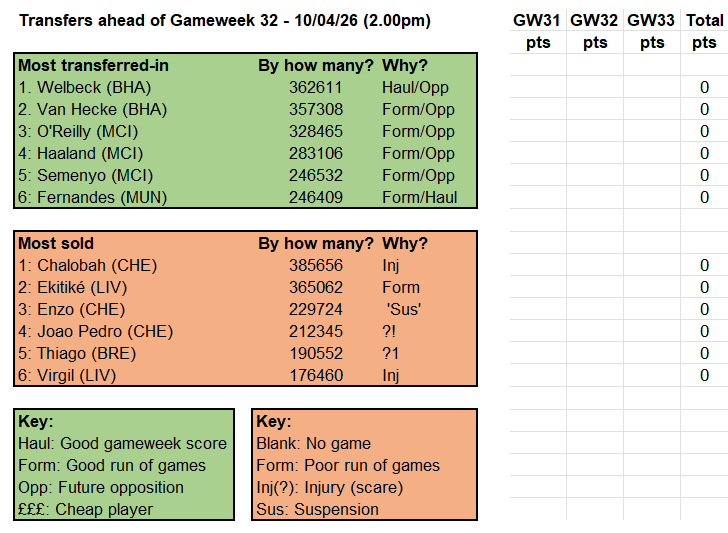The height and width of the screenshot is (533, 728).
Task: Click the 'Sus' reason beside Enzo
Action: [403, 309]
